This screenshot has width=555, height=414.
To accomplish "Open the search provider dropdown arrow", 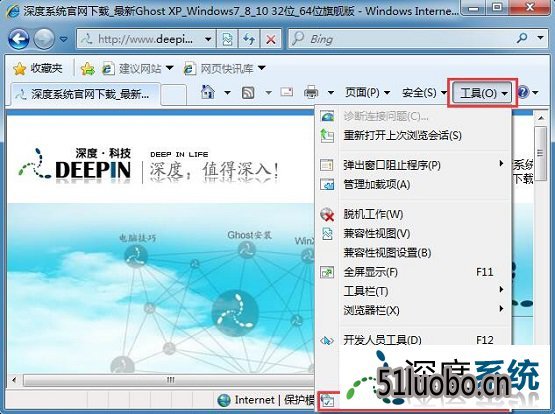I will tap(540, 38).
